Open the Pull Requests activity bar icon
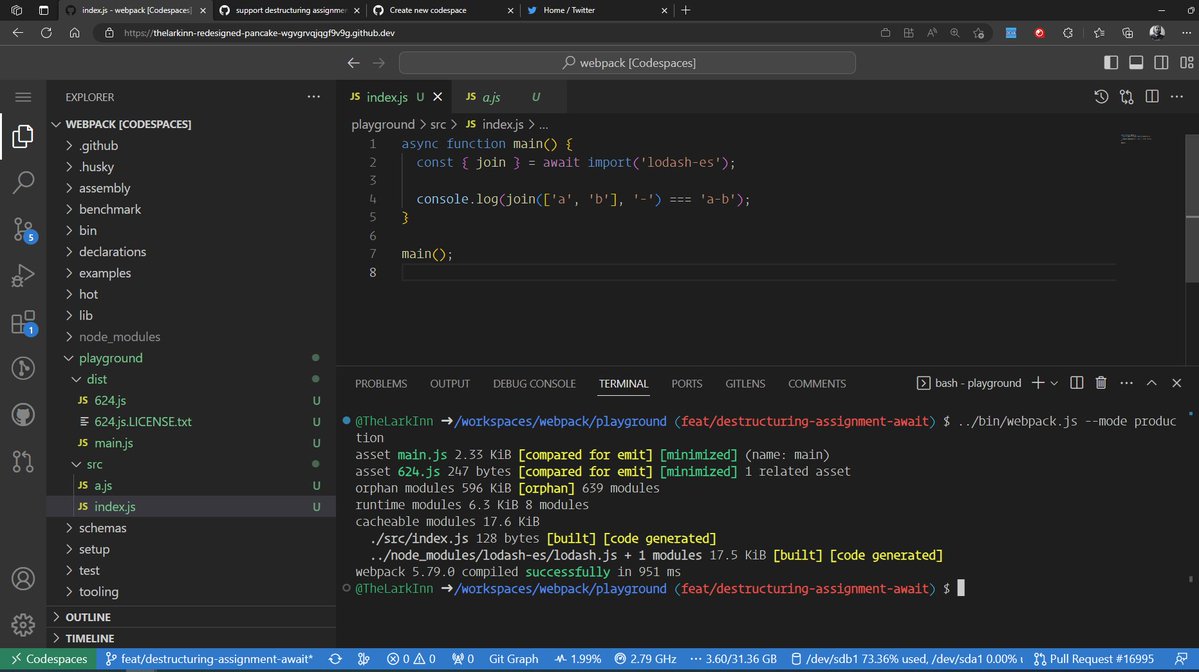This screenshot has width=1199, height=672. [x=23, y=461]
